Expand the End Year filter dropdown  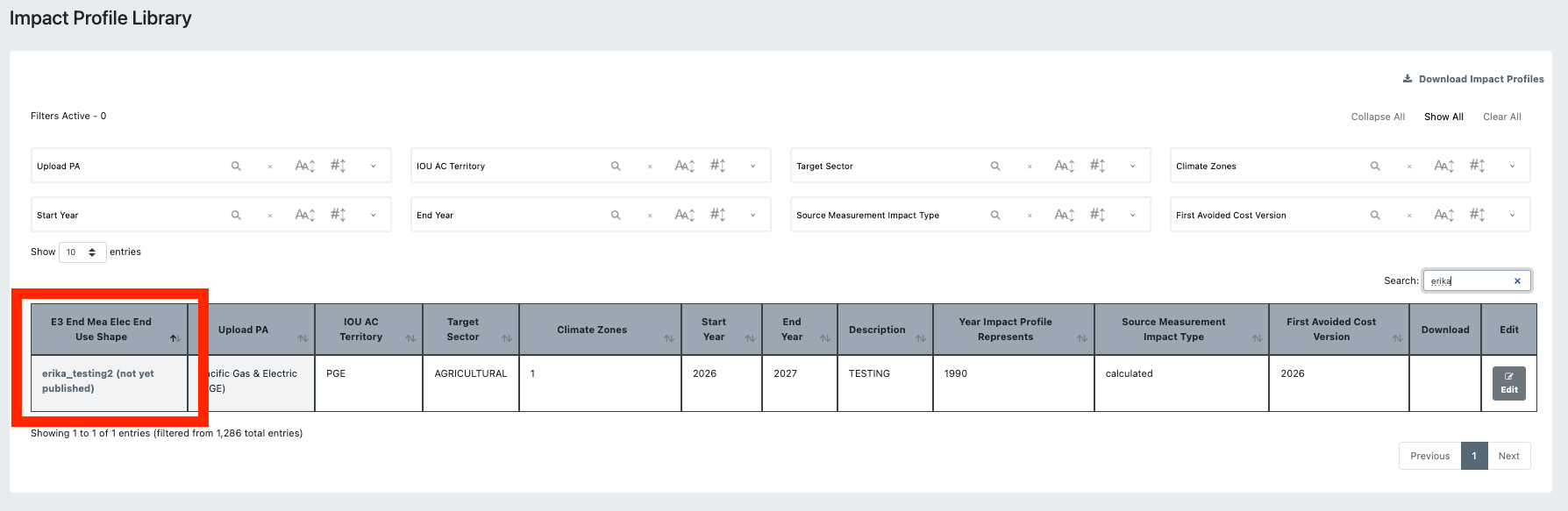(x=752, y=216)
